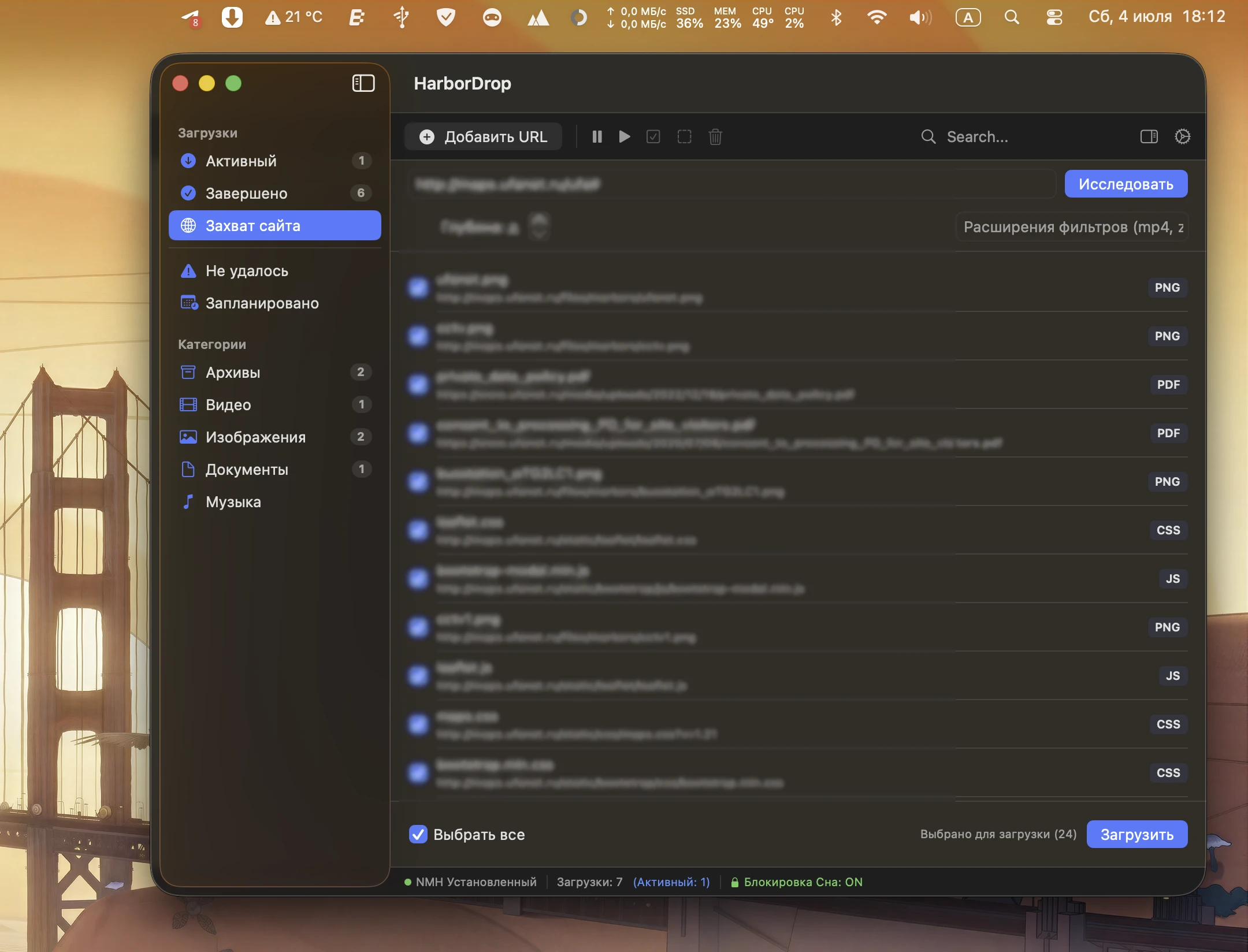Click the depth stepper arrows

540,226
